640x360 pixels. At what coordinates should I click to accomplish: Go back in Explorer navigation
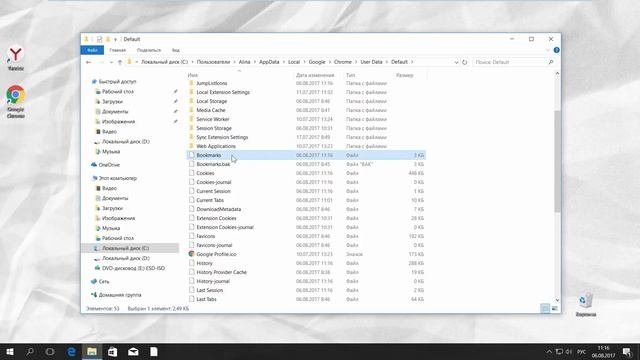pyautogui.click(x=89, y=62)
